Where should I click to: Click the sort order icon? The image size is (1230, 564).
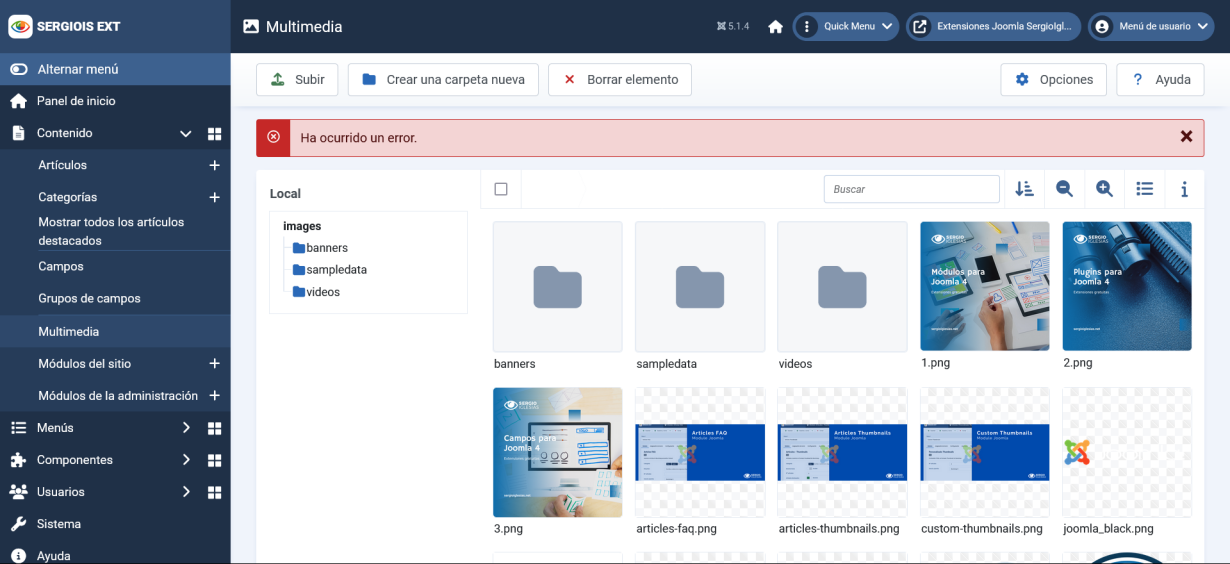point(1024,189)
